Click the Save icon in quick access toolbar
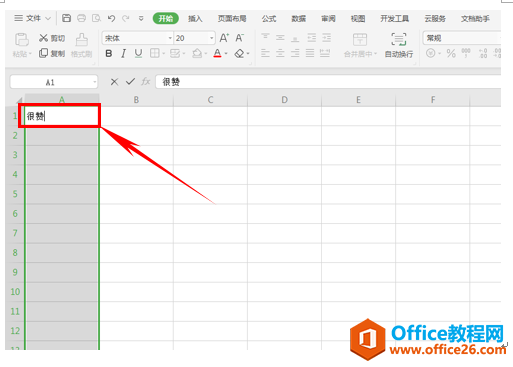Viewport: 513px width, 367px height. pyautogui.click(x=67, y=18)
